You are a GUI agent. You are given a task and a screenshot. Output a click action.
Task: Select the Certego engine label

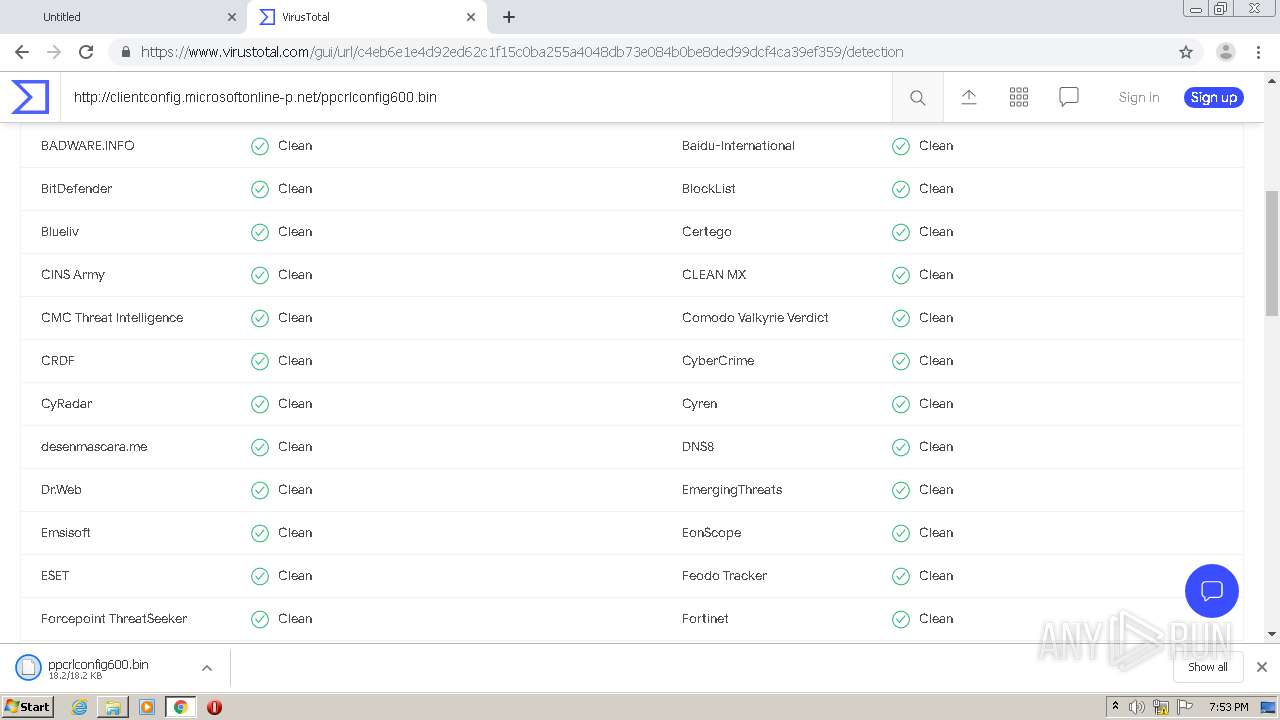(707, 232)
